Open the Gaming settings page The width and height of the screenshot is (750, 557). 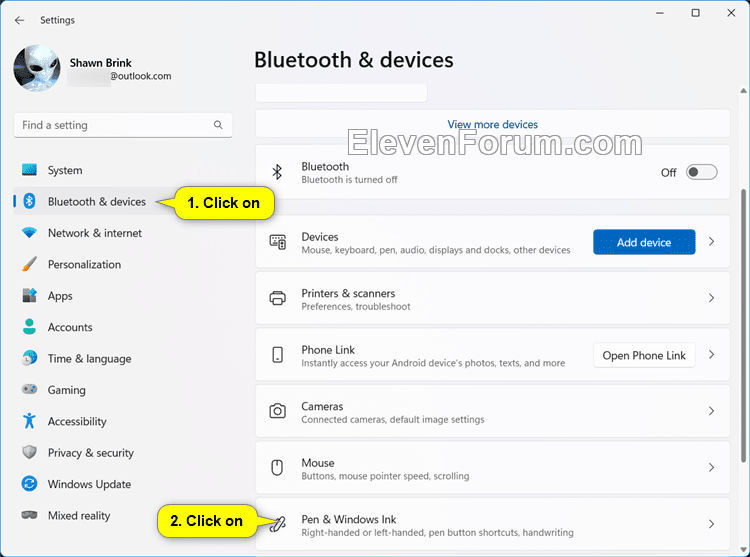66,390
